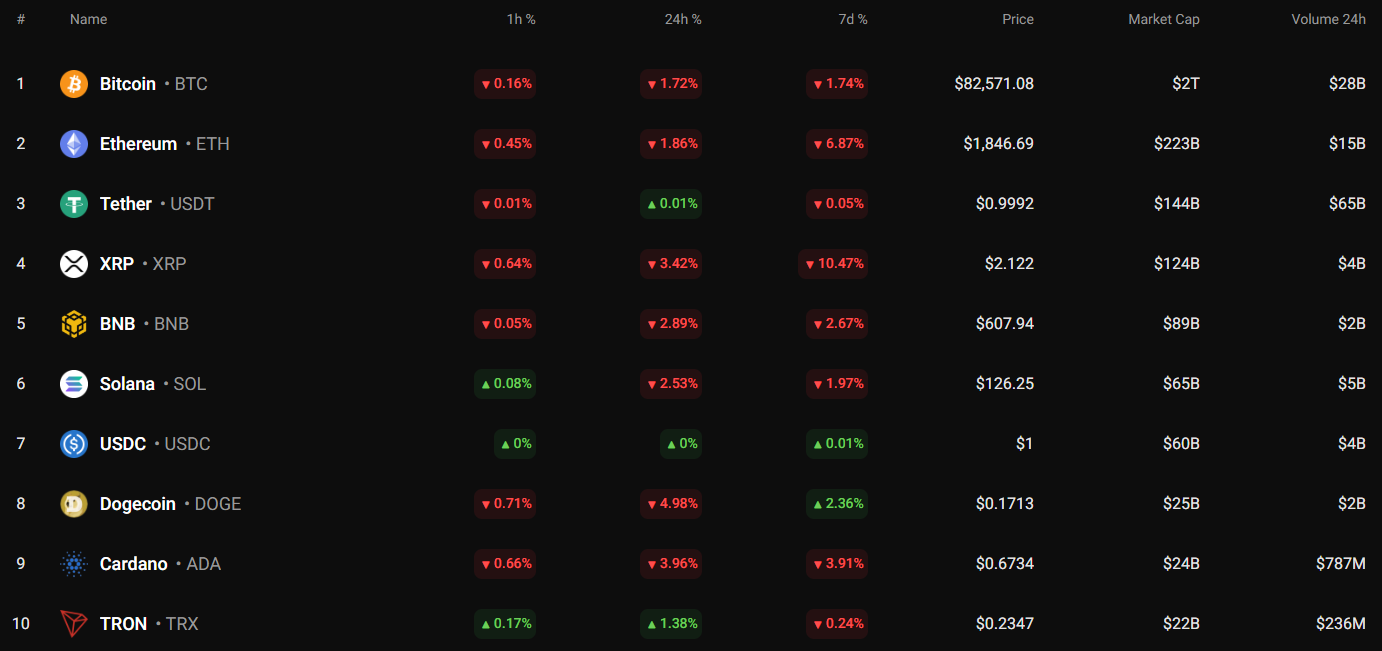The width and height of the screenshot is (1382, 651).
Task: Sort by 24h % column header
Action: coord(683,19)
